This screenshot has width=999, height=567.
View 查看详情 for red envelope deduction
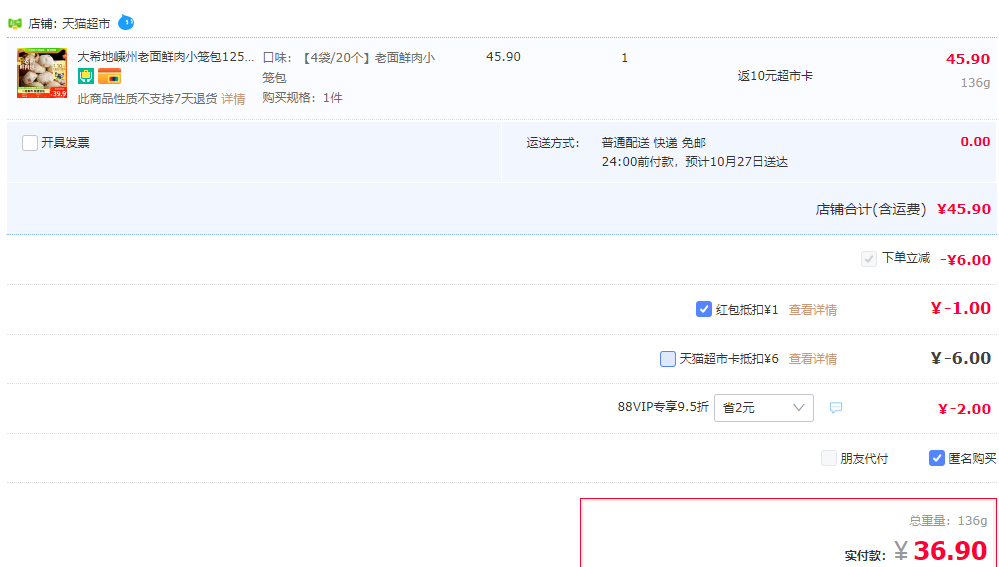pos(813,310)
